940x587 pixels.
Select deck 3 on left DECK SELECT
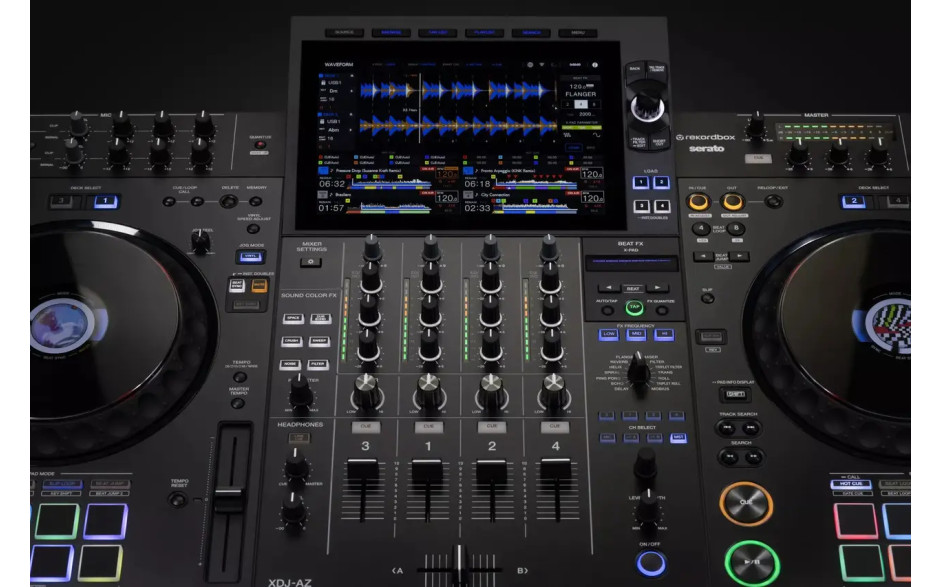(62, 201)
